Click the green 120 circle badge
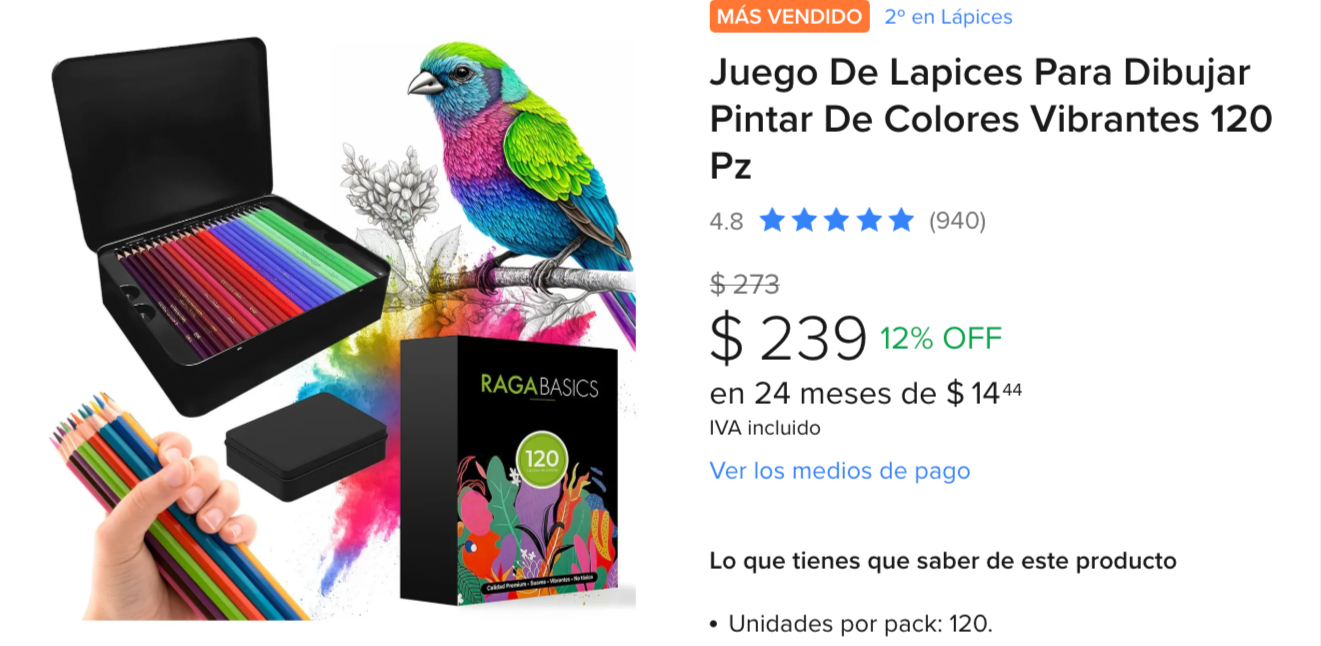1321x646 pixels. pyautogui.click(x=542, y=461)
